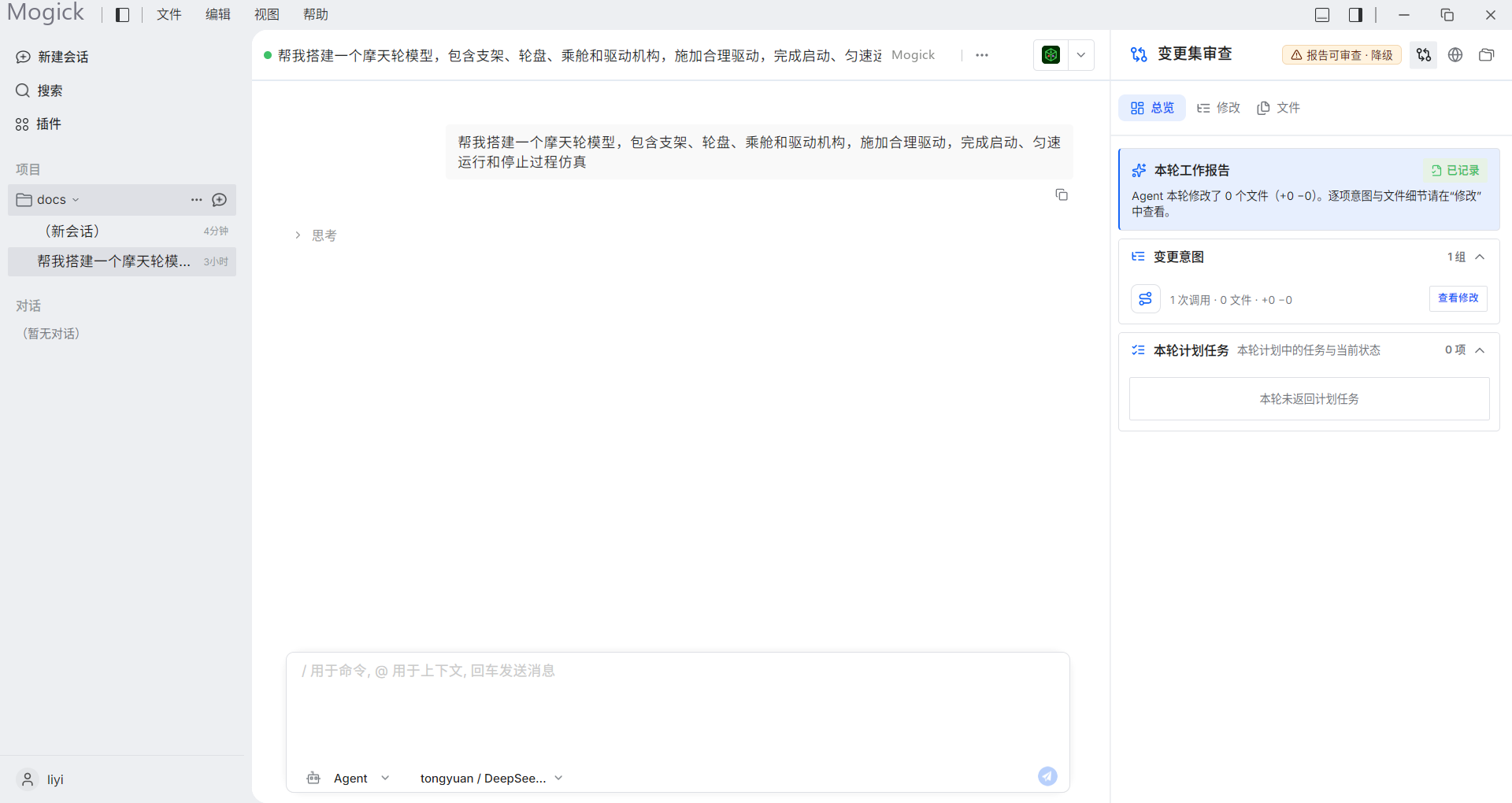Open the Agent mode dropdown
The width and height of the screenshot is (1512, 803).
click(x=348, y=778)
